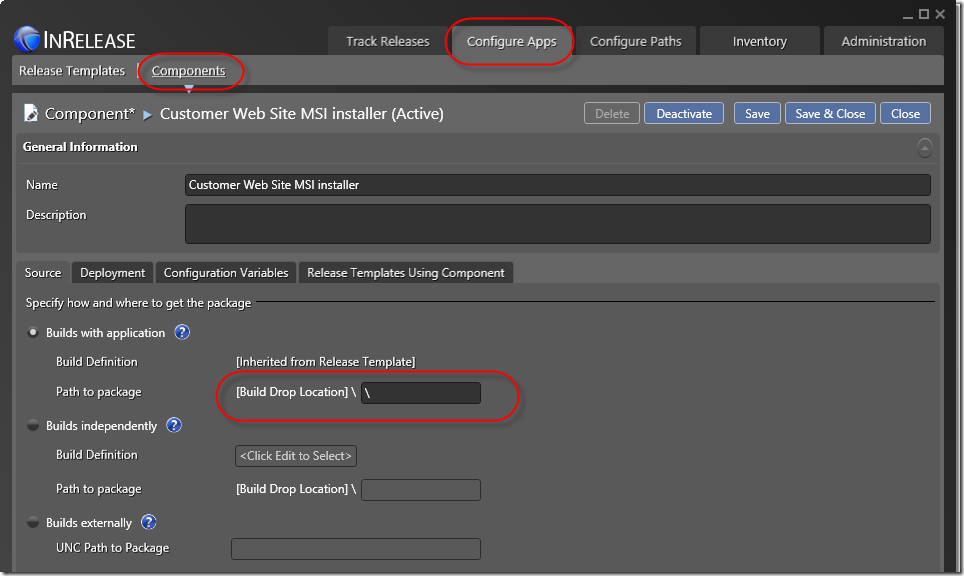Click the General Information heading
The height and width of the screenshot is (576, 964).
pyautogui.click(x=81, y=147)
